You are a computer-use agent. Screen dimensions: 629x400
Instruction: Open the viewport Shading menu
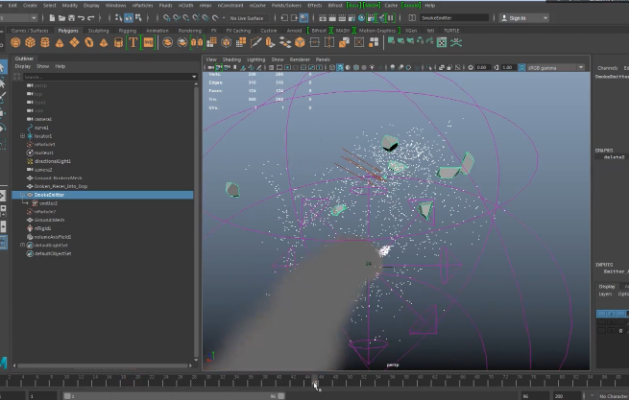(231, 59)
